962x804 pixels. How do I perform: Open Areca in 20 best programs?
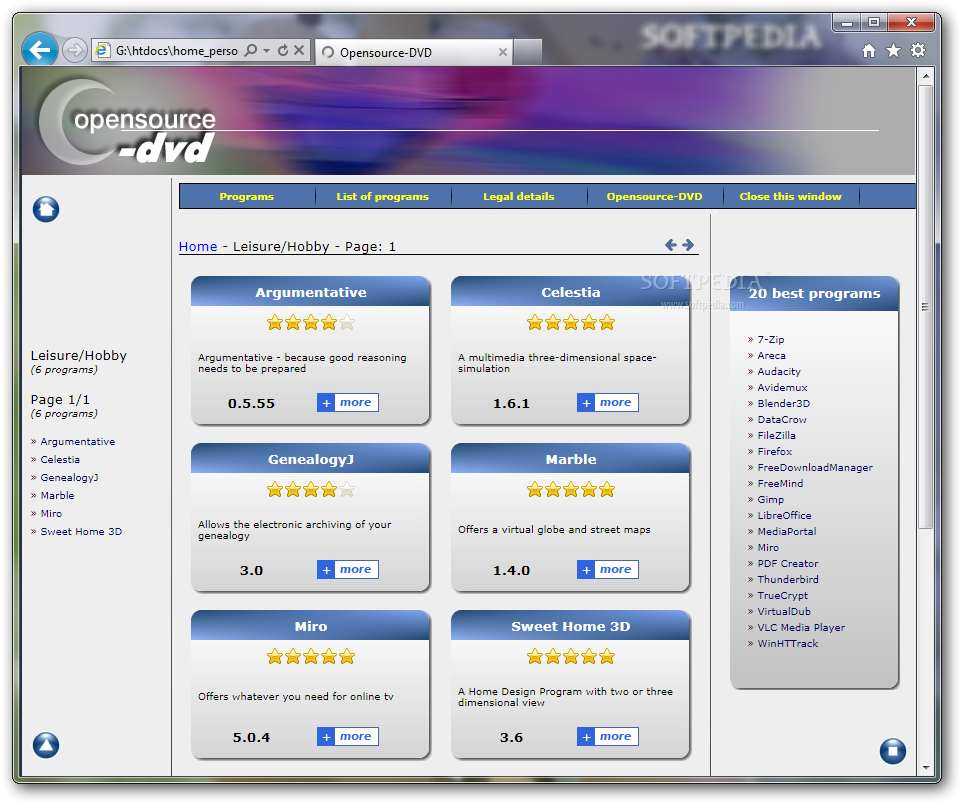point(771,355)
